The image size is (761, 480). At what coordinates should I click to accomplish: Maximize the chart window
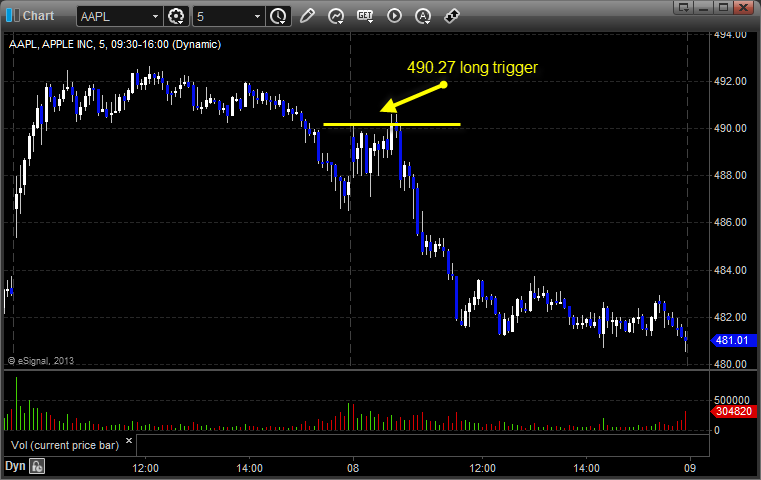click(724, 7)
